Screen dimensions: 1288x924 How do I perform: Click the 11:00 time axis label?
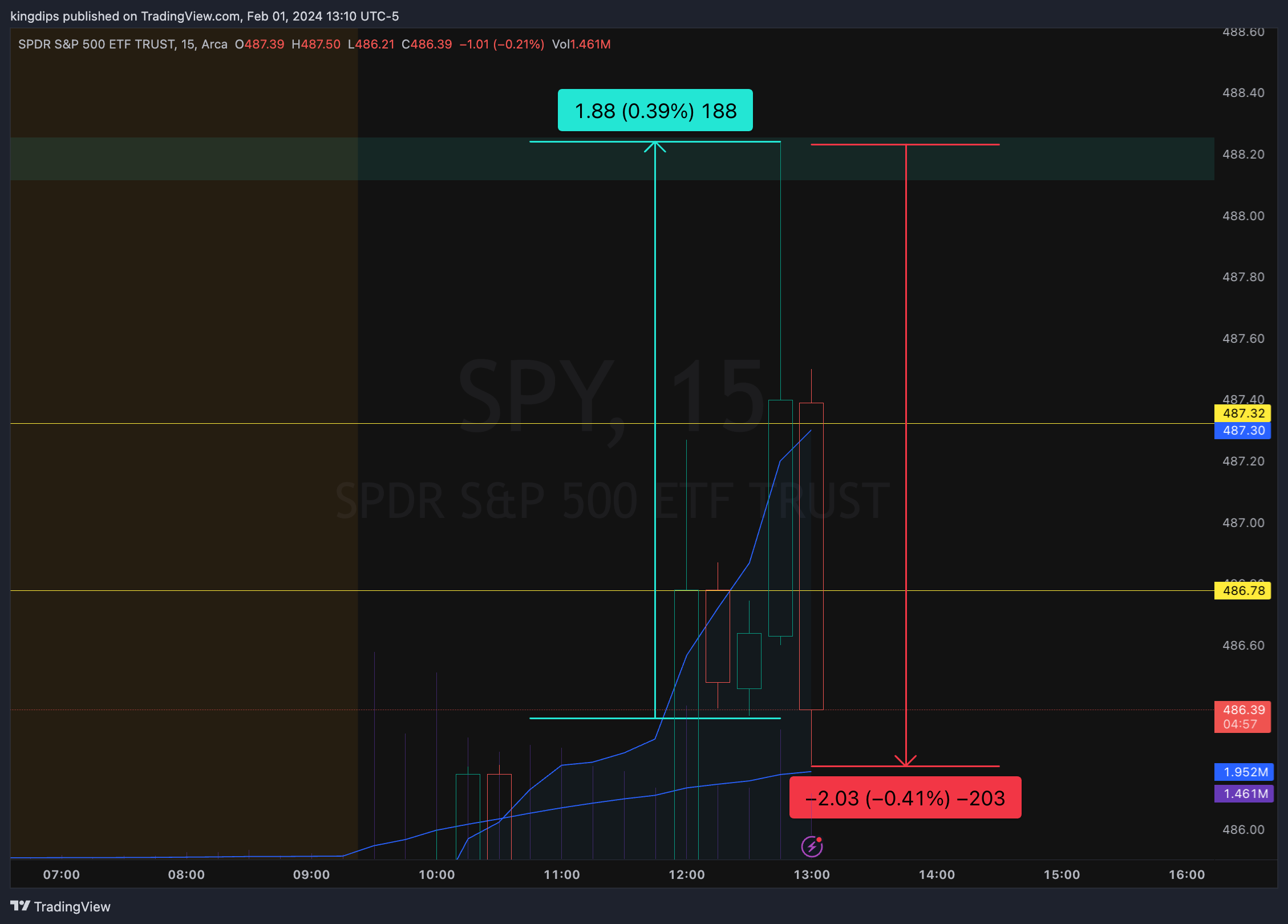562,874
